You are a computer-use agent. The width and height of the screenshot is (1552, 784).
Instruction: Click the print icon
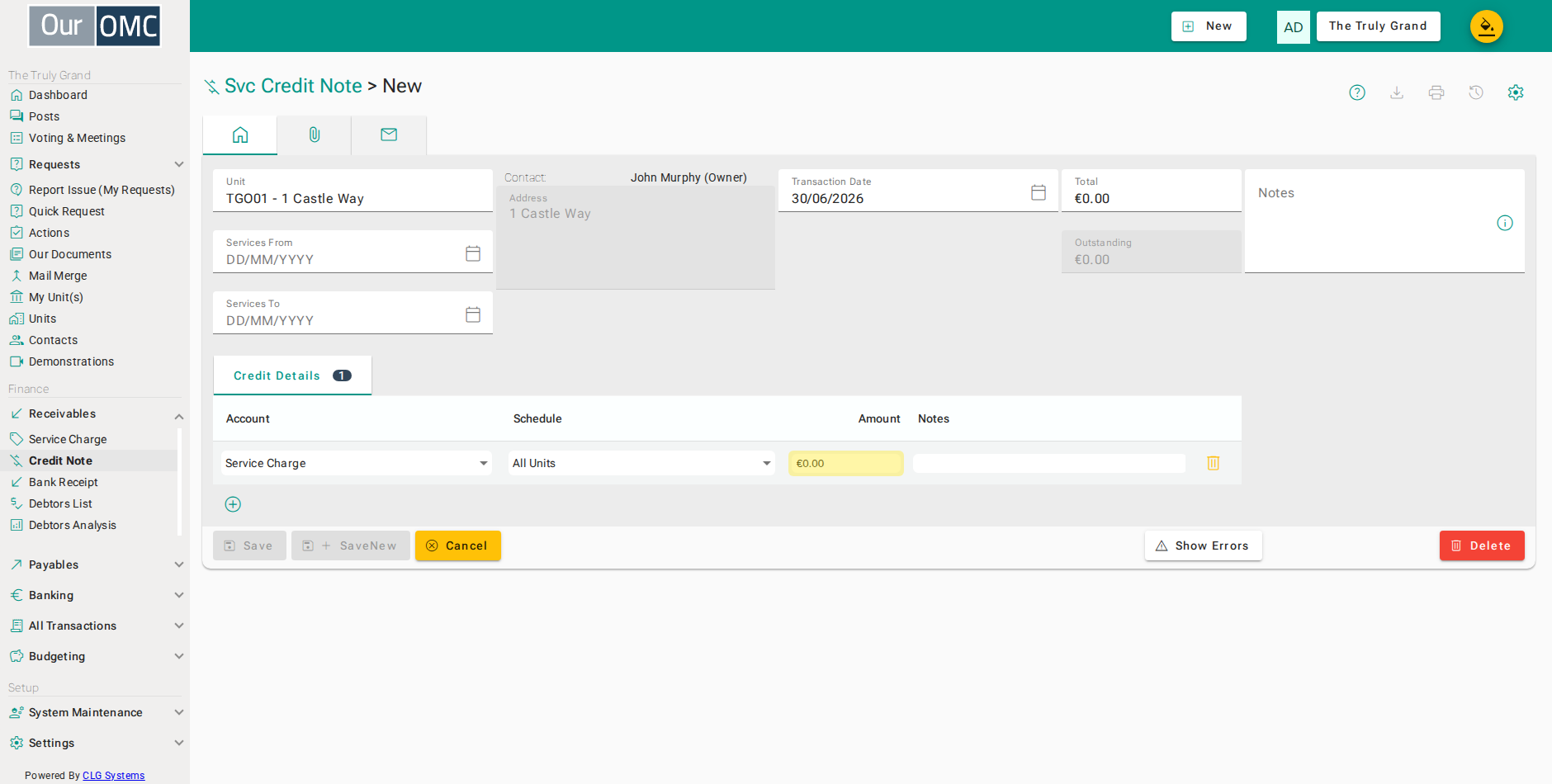point(1436,92)
